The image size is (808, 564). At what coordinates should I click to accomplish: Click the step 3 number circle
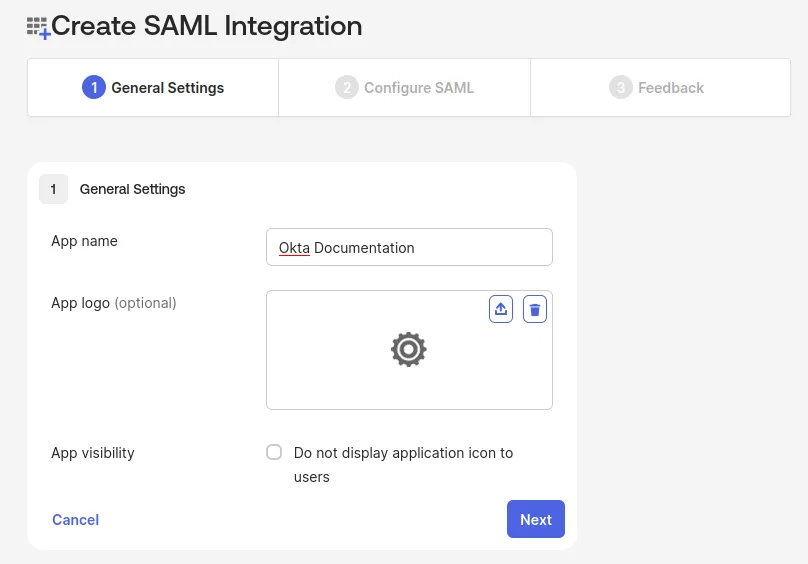[x=620, y=88]
